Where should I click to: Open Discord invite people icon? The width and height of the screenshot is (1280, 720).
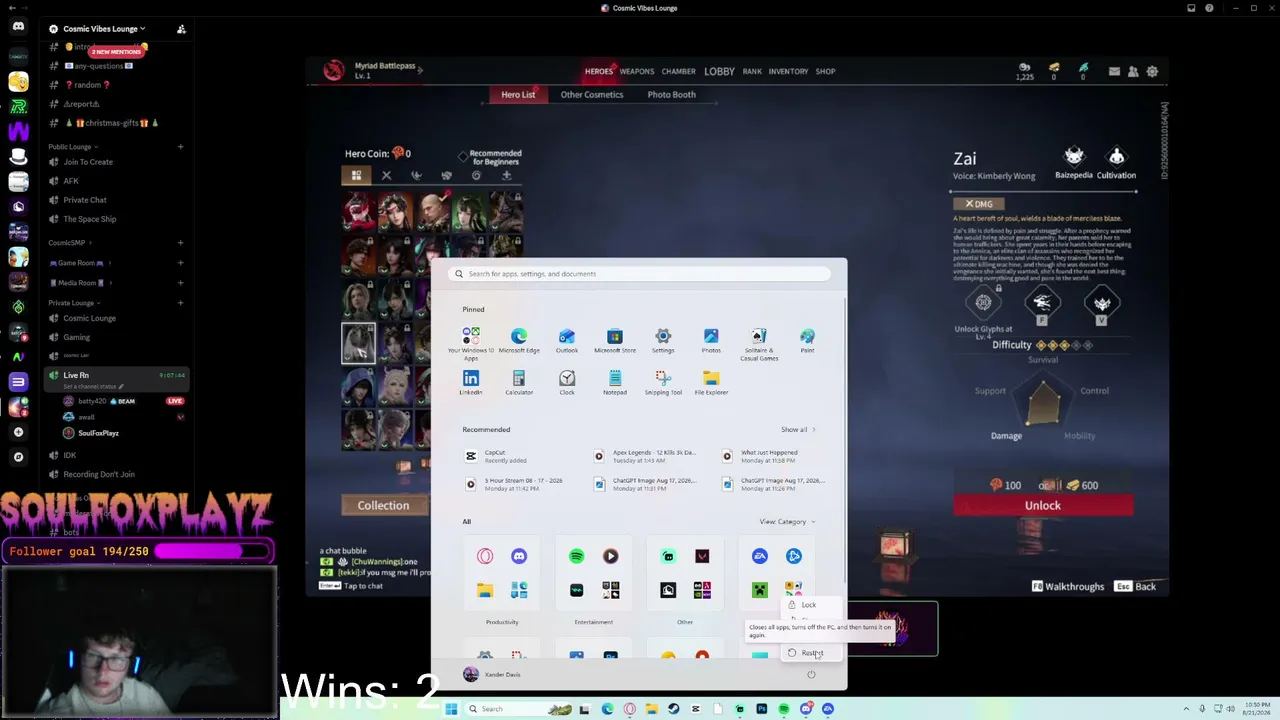coord(181,29)
